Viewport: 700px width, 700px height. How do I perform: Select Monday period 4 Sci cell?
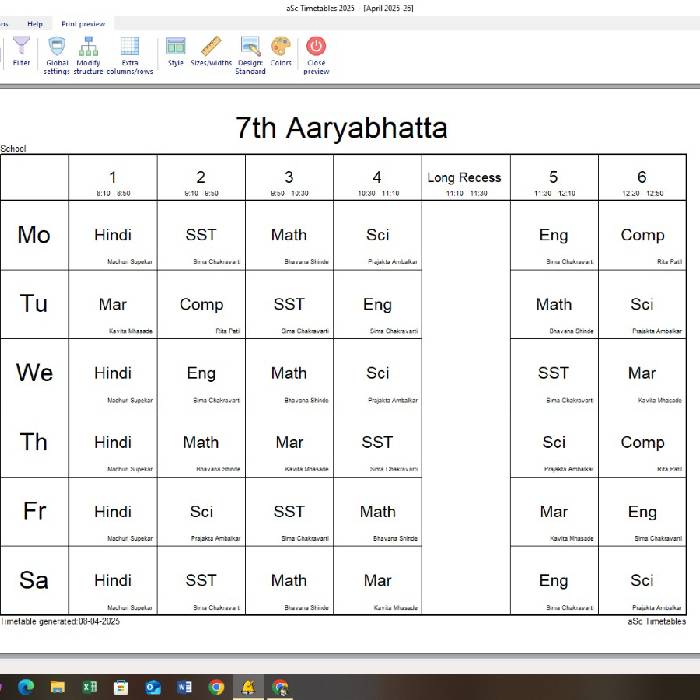(377, 235)
